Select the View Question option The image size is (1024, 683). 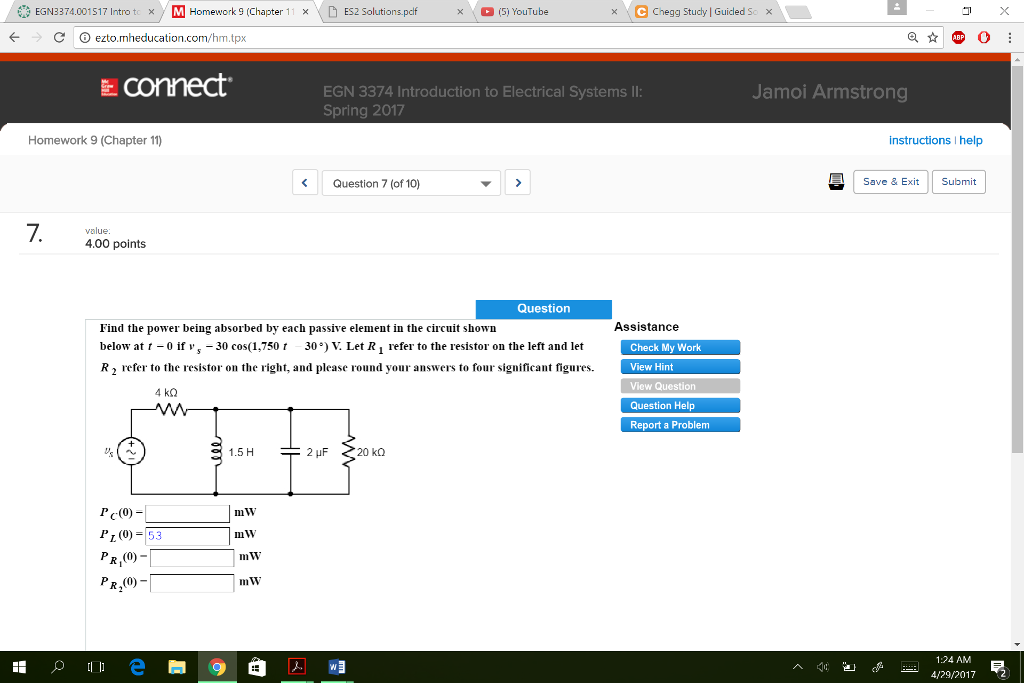680,386
